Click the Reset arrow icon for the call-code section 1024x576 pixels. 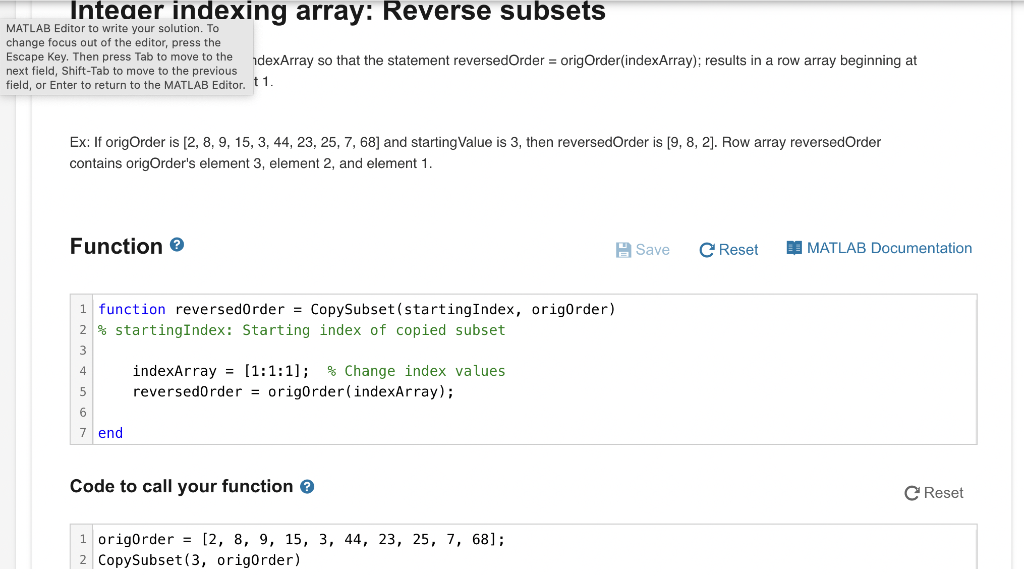pyautogui.click(x=912, y=492)
